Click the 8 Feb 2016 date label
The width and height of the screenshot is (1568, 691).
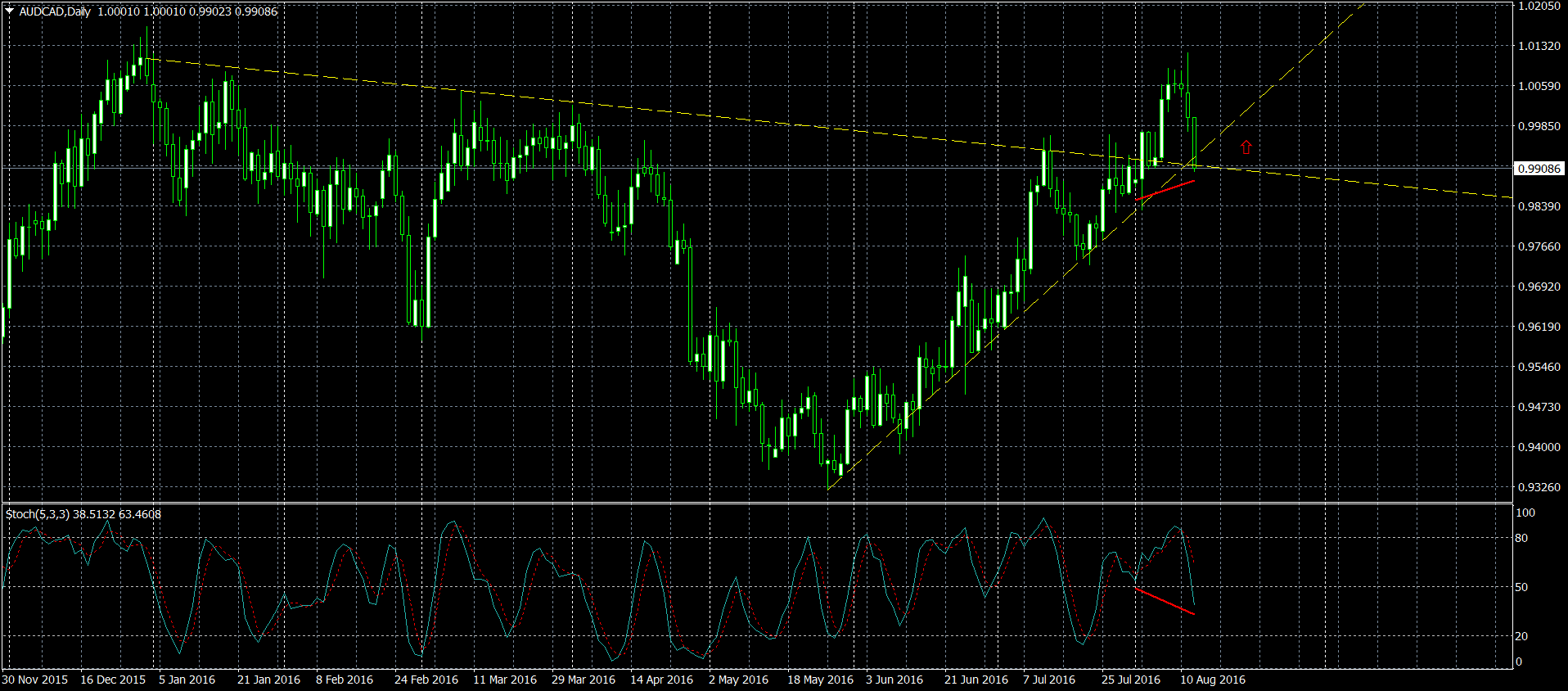(x=345, y=680)
